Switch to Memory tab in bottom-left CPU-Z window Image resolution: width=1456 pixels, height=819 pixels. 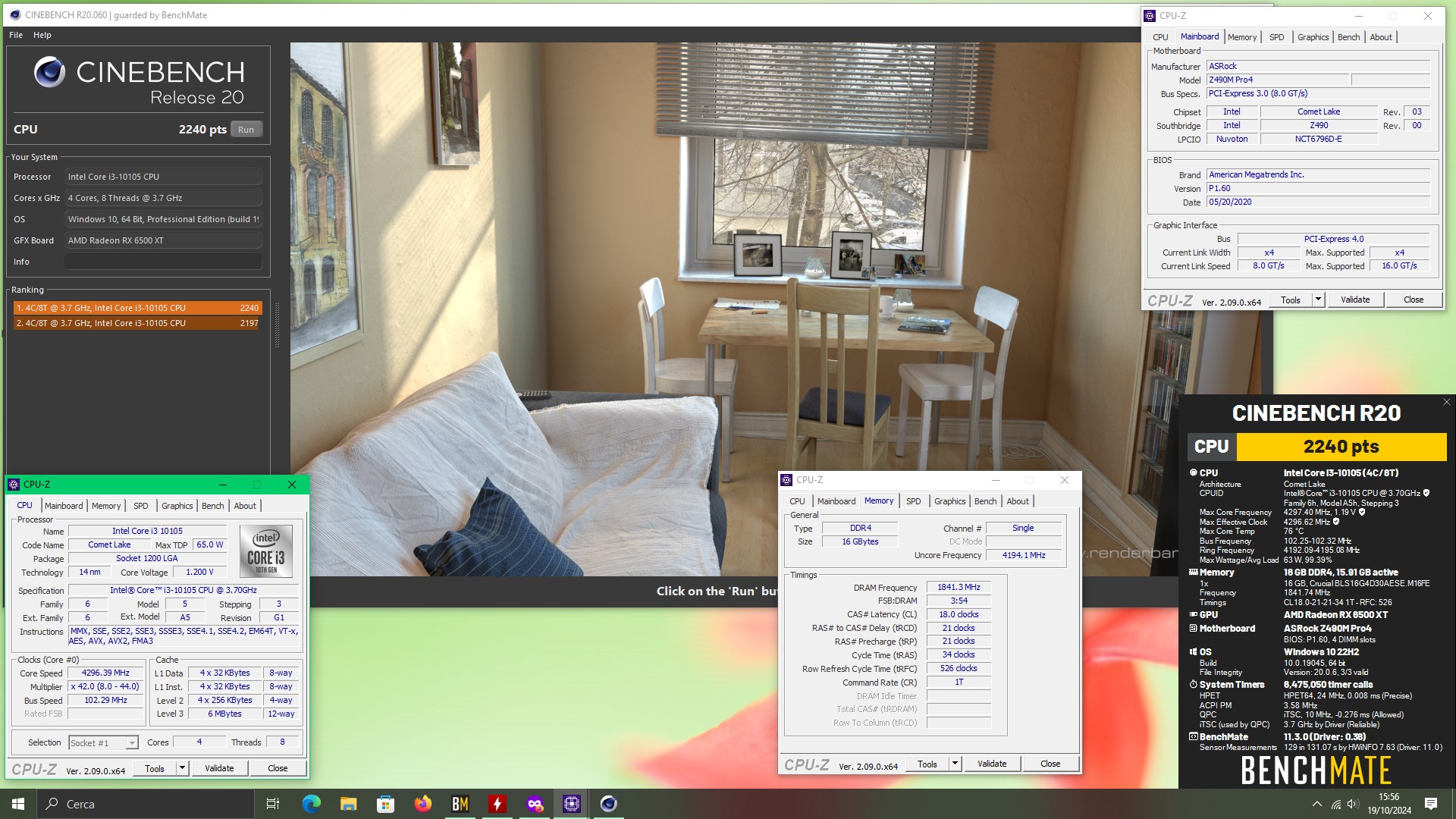106,506
